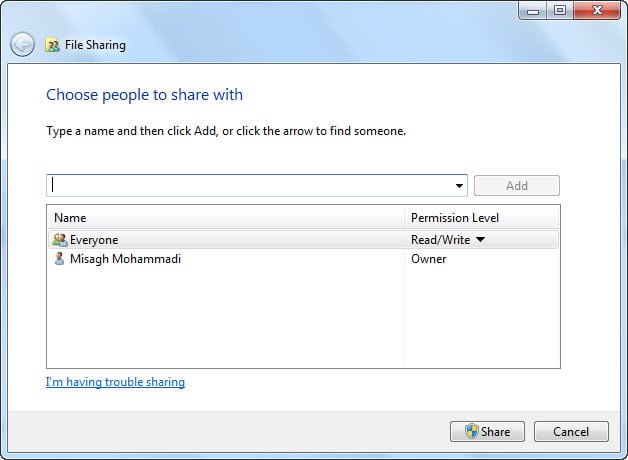Image resolution: width=628 pixels, height=460 pixels.
Task: Close the File Sharing window
Action: pos(596,10)
